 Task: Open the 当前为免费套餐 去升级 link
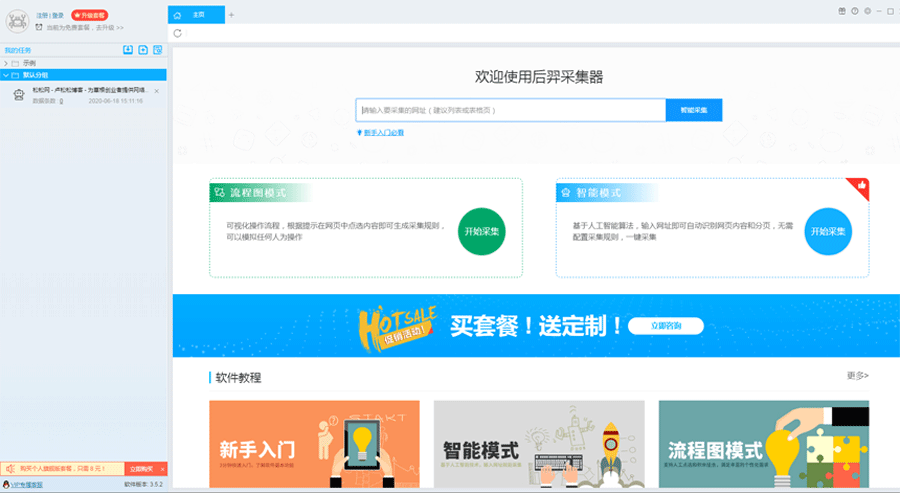(85, 28)
